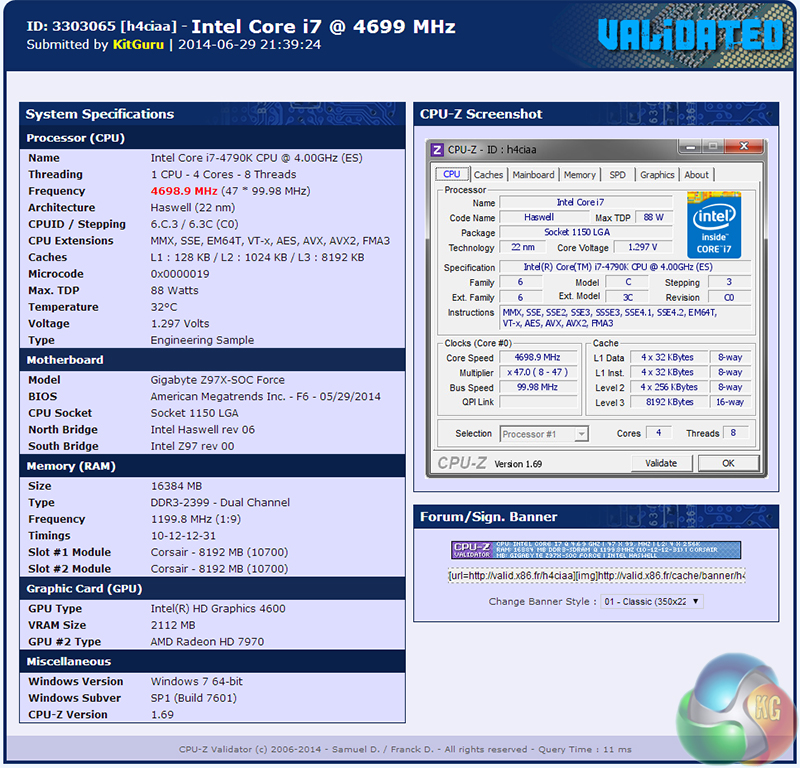Viewport: 800px width, 768px height.
Task: Click the Level 3 8192 KBytes field
Action: click(669, 402)
